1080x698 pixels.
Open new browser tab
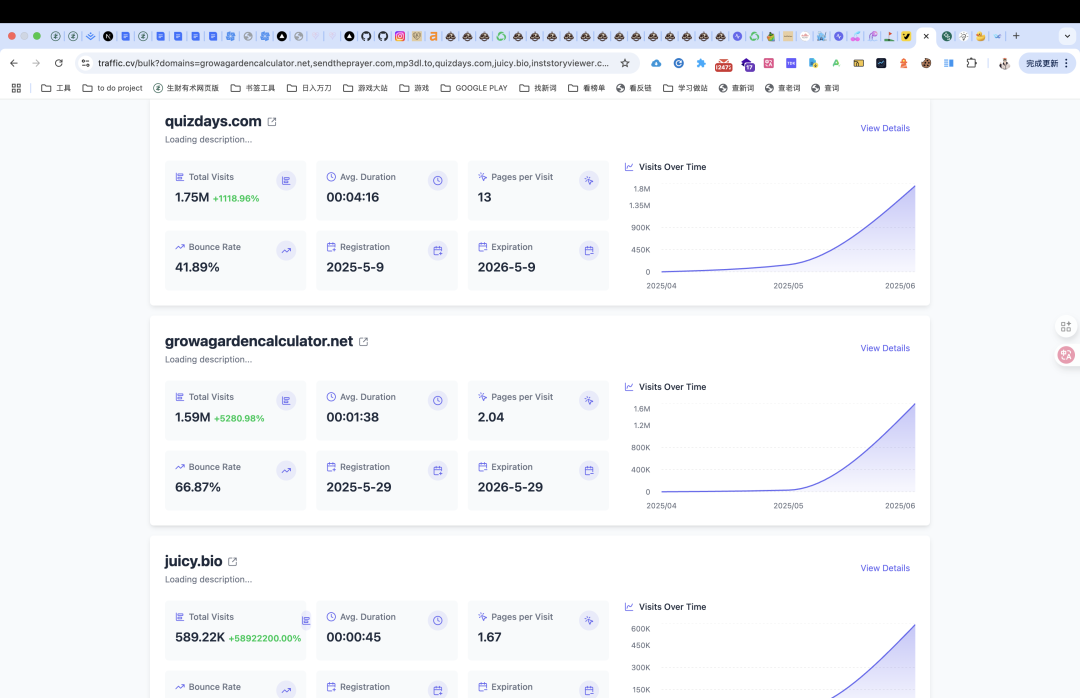(x=1016, y=36)
